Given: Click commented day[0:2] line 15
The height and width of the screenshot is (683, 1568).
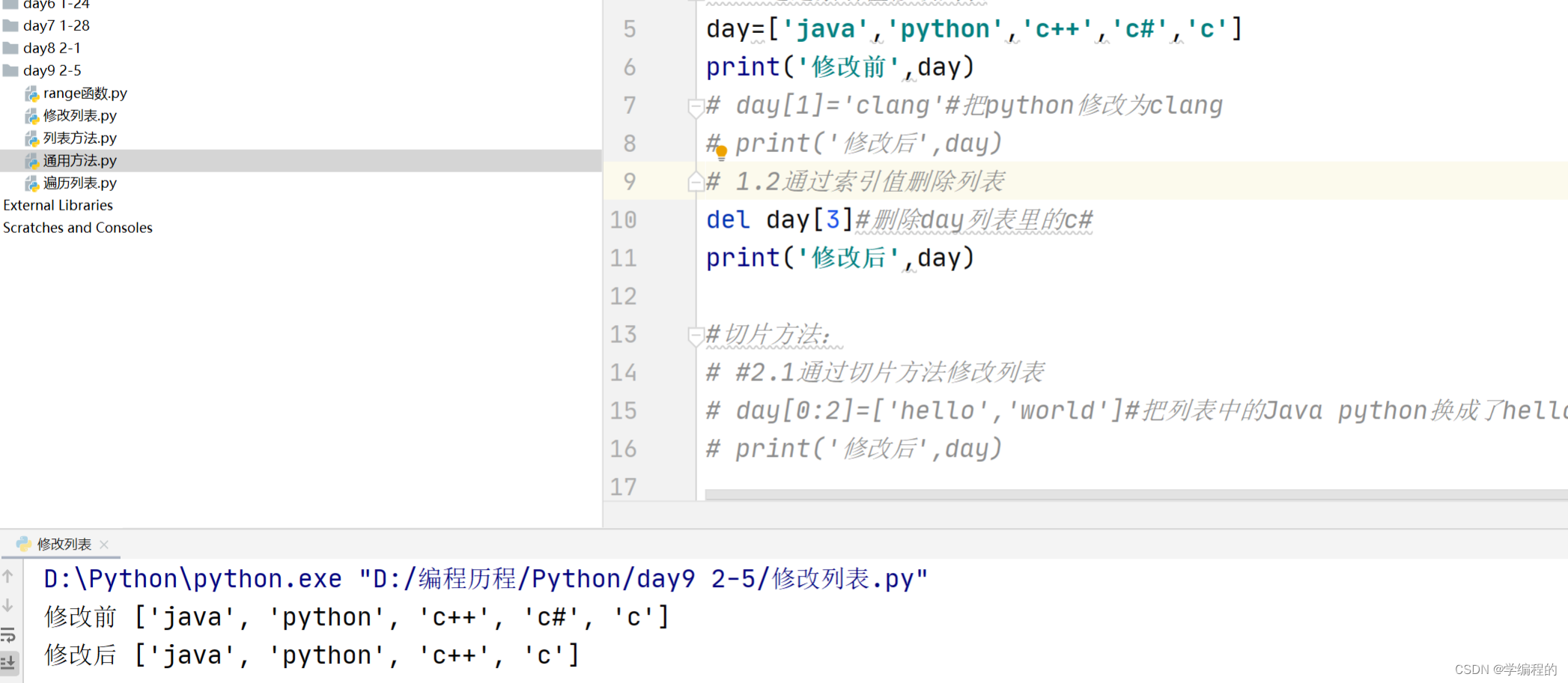Looking at the screenshot, I should click(x=1136, y=411).
